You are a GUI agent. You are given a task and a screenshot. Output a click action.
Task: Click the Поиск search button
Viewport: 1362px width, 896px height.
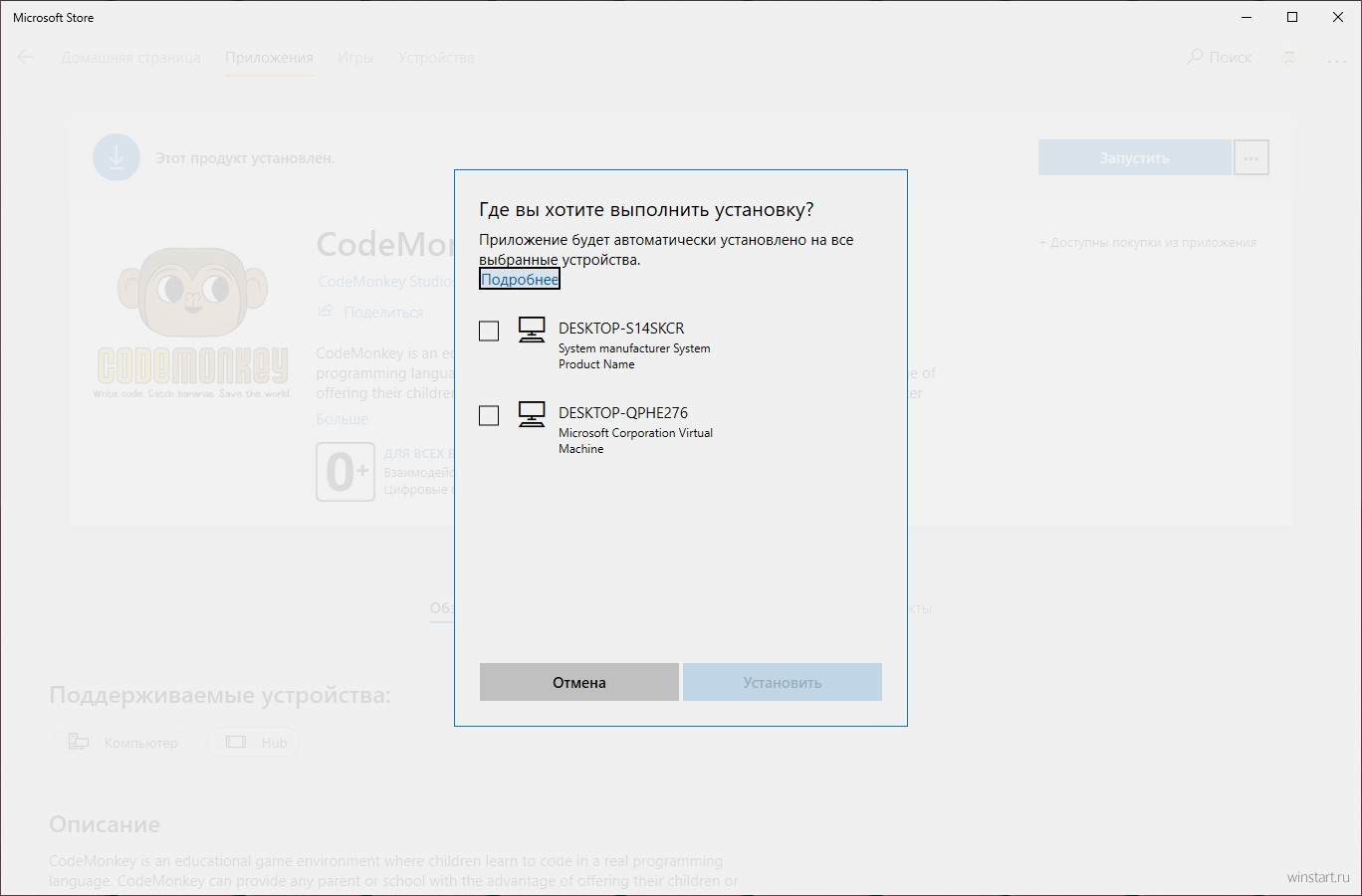pyautogui.click(x=1220, y=57)
